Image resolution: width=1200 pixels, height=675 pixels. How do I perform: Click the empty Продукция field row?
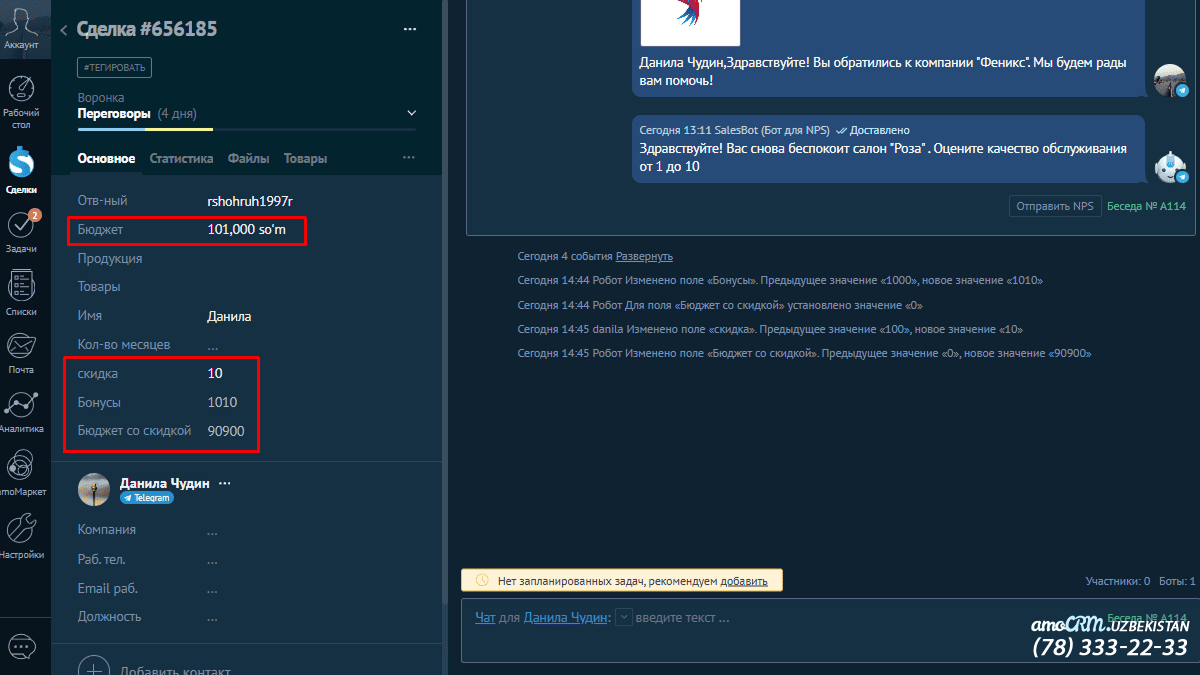click(247, 258)
